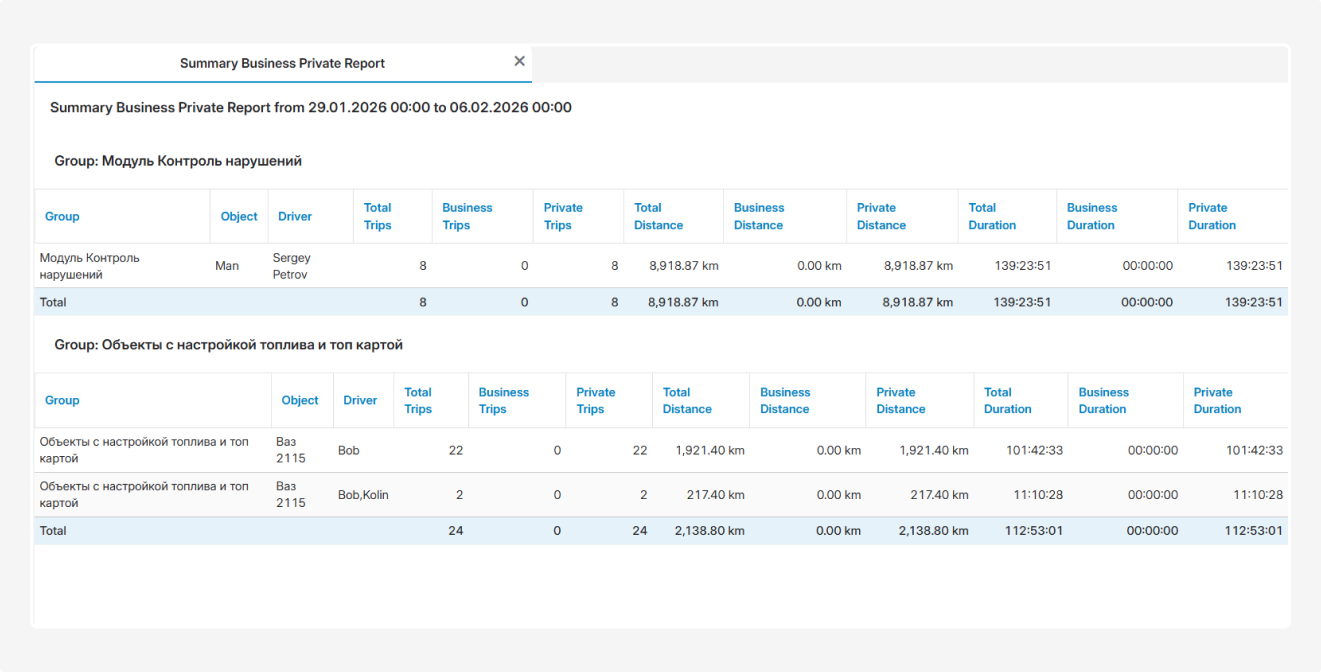Click Private Duration header in first table
The image size is (1321, 672).
[x=1212, y=216]
